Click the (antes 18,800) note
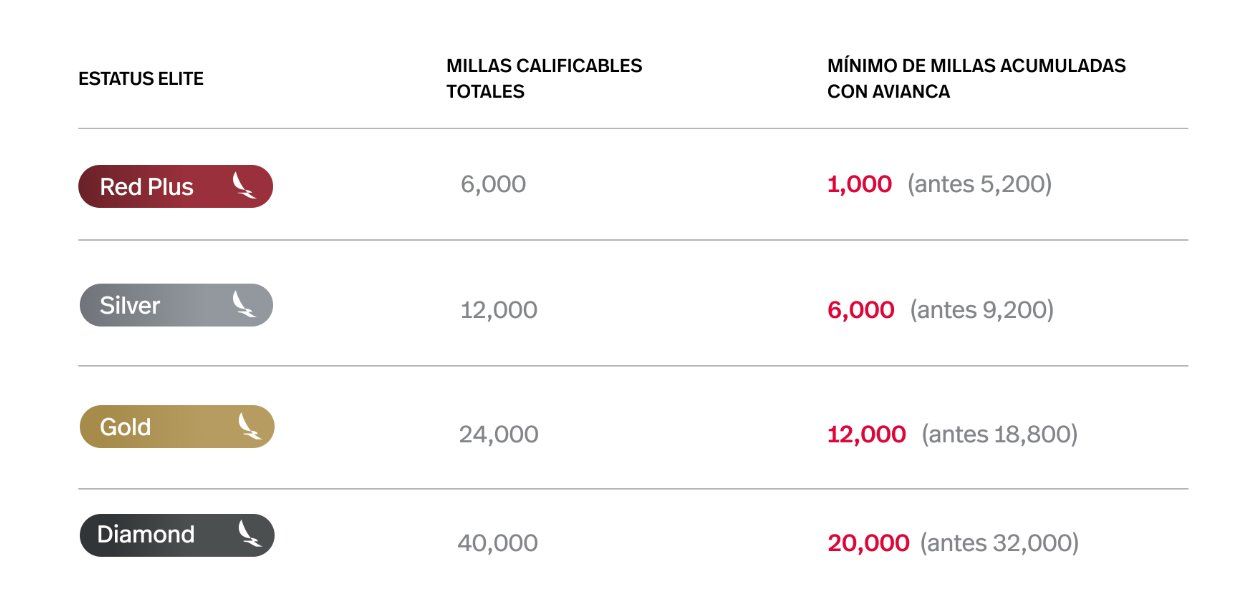This screenshot has width=1254, height=597. [x=999, y=434]
